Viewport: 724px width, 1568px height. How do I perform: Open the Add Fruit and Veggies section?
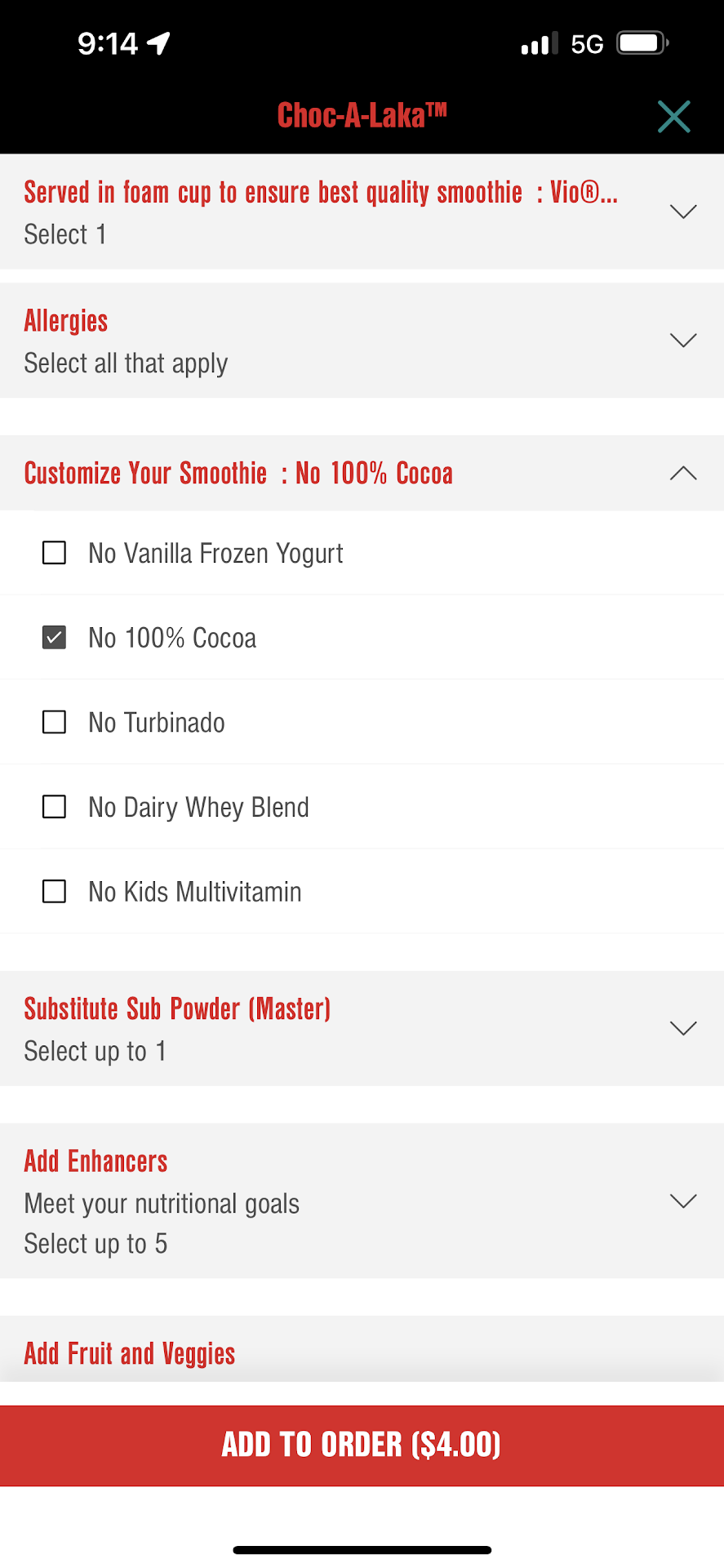tap(131, 1353)
